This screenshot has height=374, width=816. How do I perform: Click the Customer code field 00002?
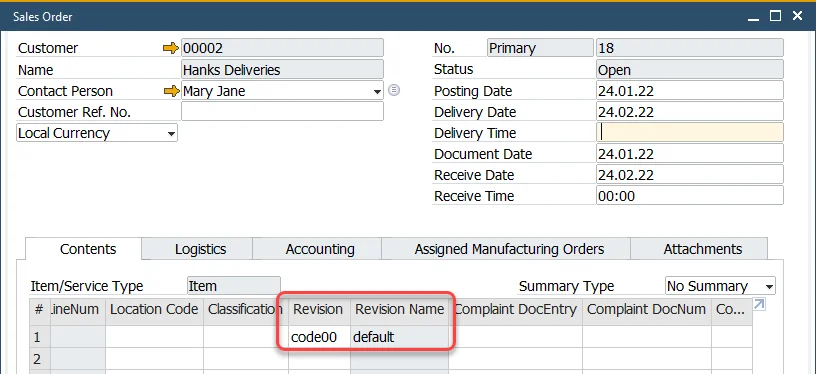pos(282,48)
